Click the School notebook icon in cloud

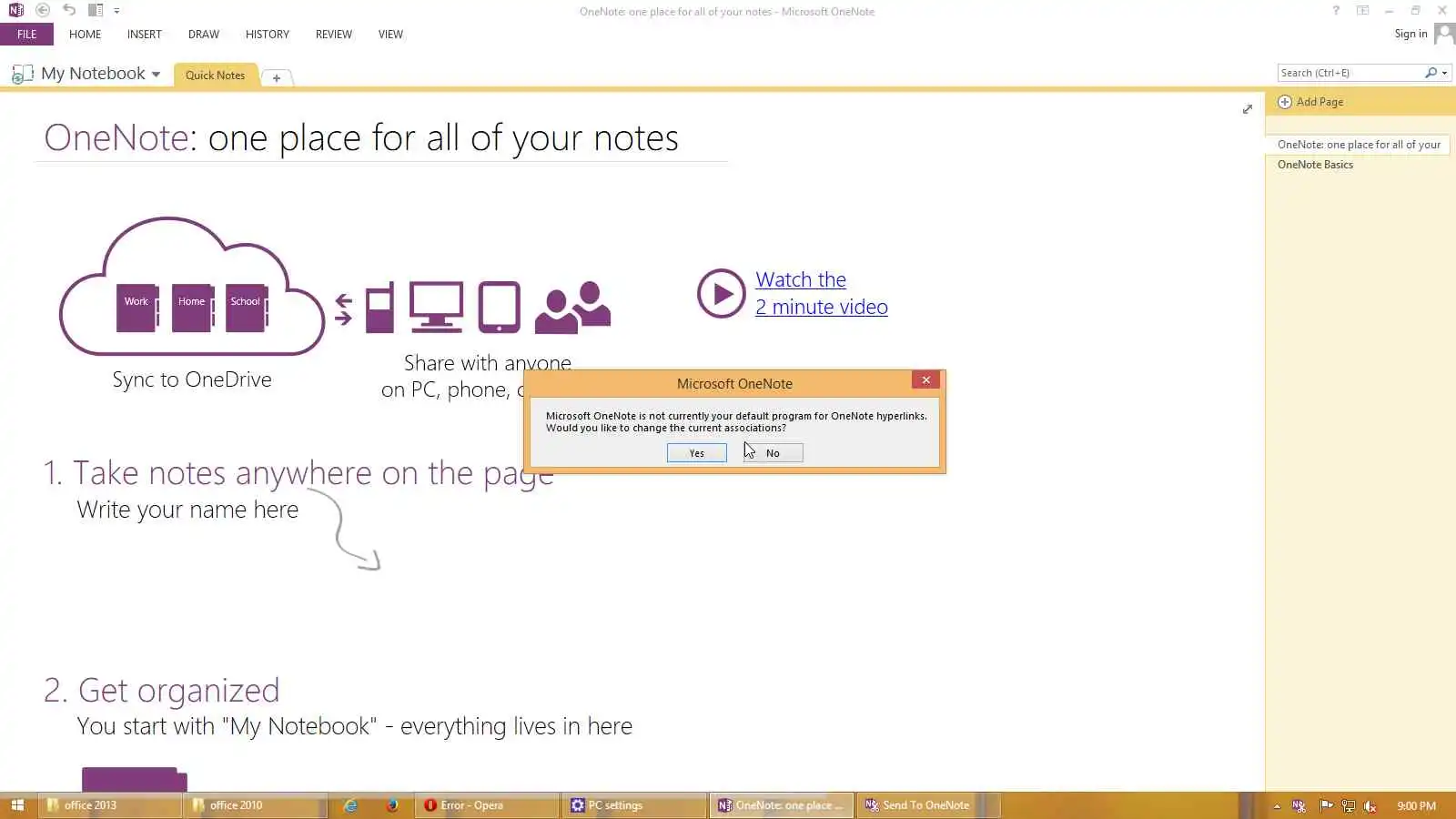tap(247, 308)
